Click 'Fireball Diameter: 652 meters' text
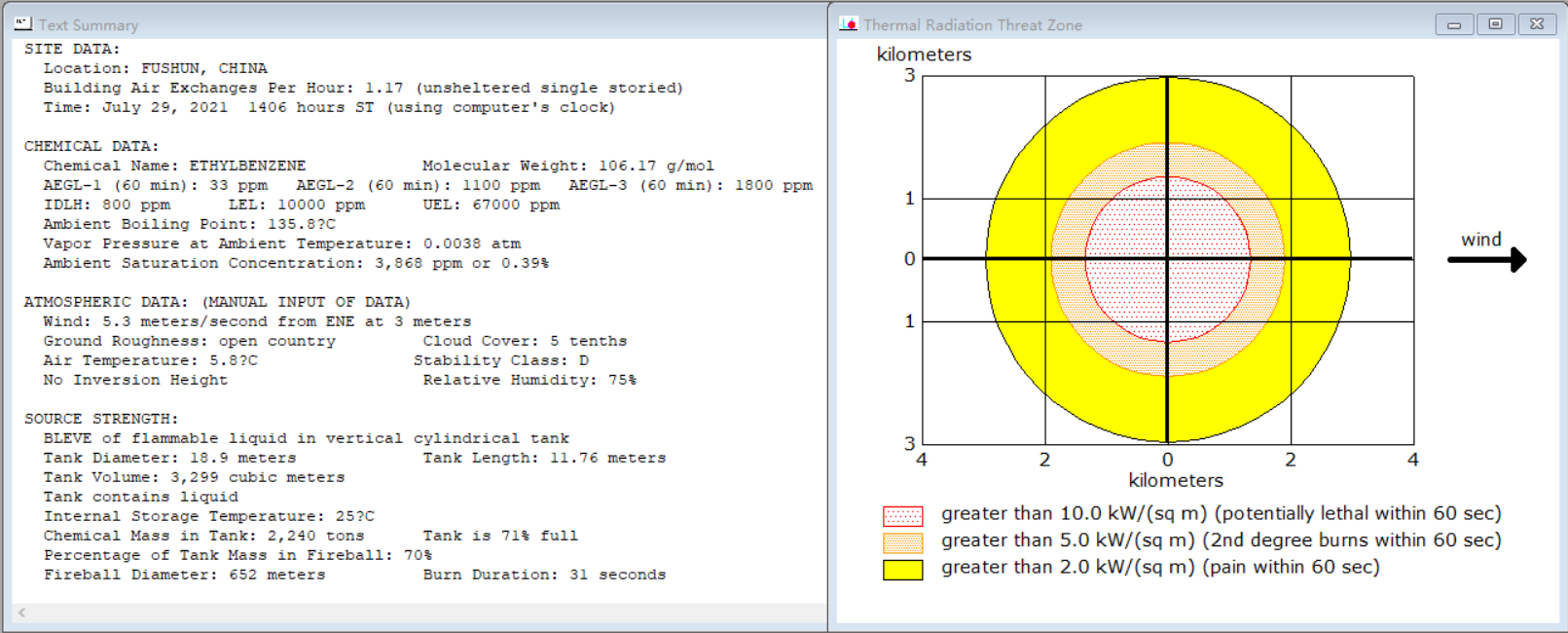The height and width of the screenshot is (633, 1568). [184, 575]
